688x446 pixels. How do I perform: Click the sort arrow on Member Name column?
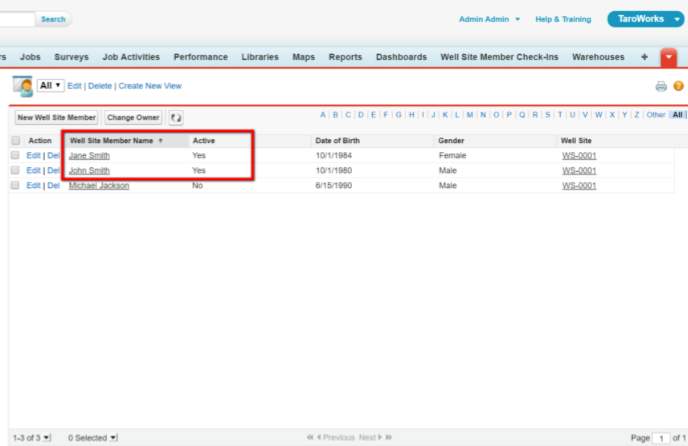click(x=161, y=141)
